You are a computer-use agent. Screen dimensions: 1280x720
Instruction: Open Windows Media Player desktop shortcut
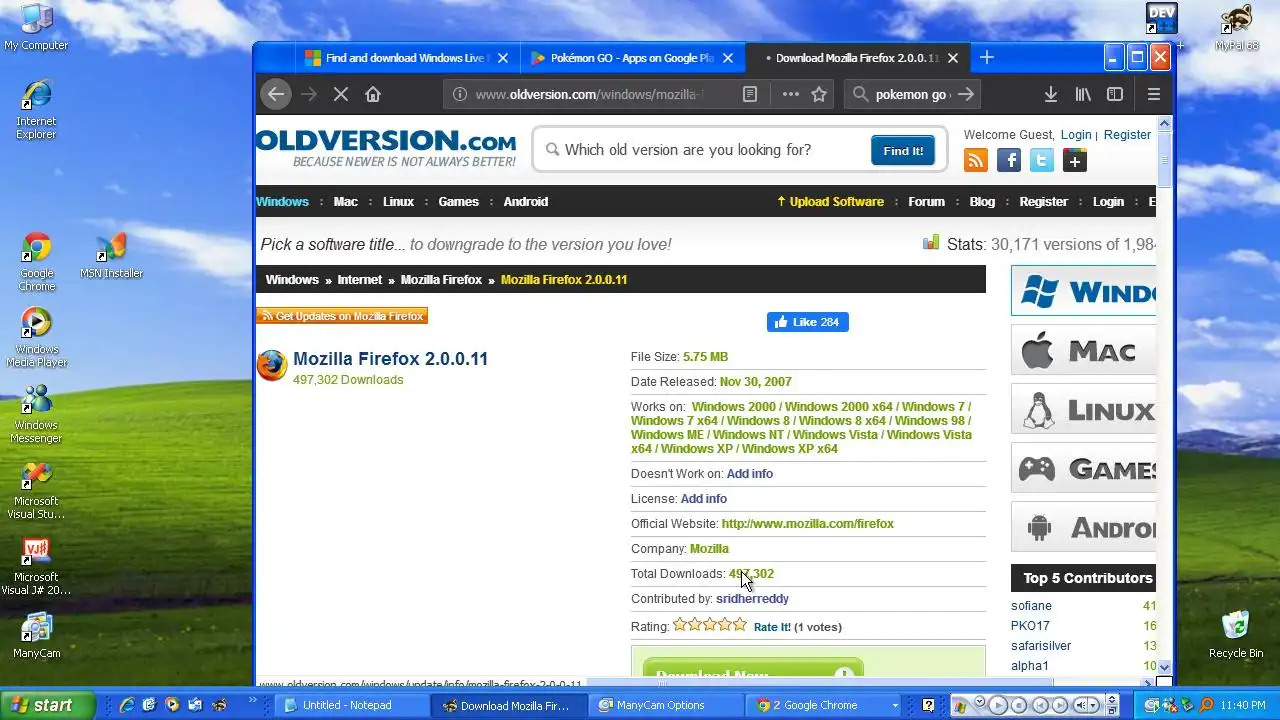[x=37, y=338]
